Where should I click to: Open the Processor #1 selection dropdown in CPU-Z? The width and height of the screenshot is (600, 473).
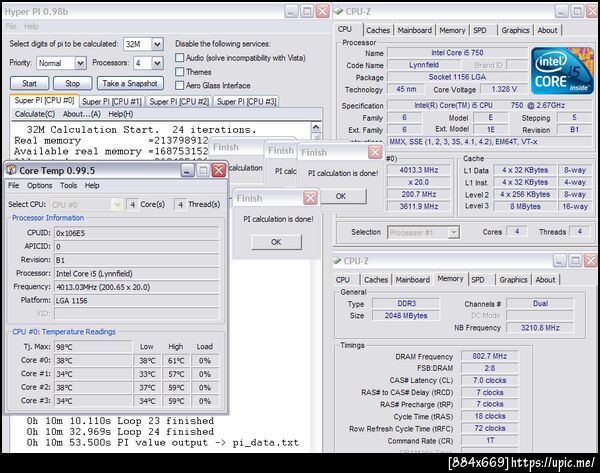(x=453, y=232)
